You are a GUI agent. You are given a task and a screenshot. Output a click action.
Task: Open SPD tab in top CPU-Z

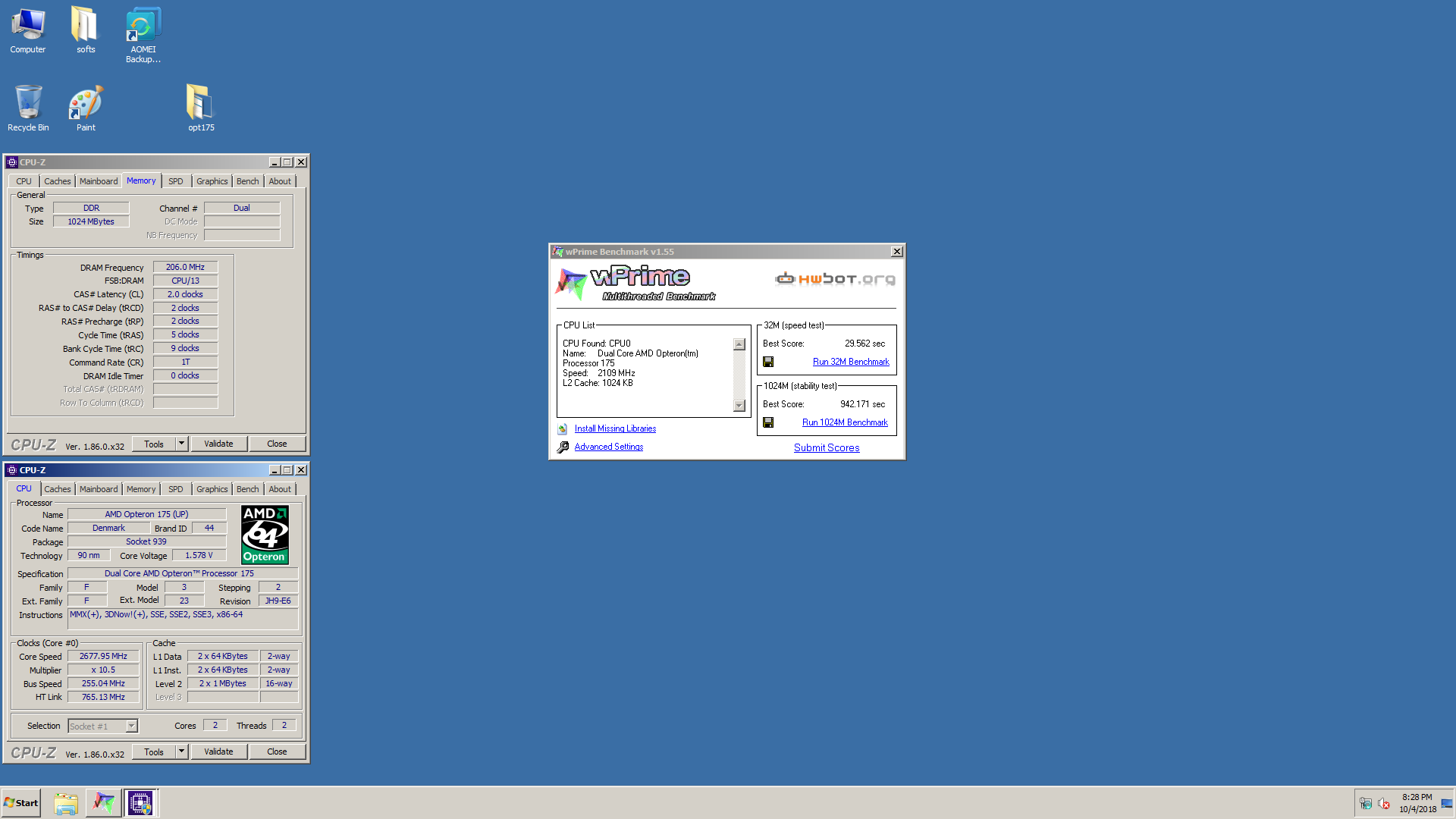(x=175, y=181)
